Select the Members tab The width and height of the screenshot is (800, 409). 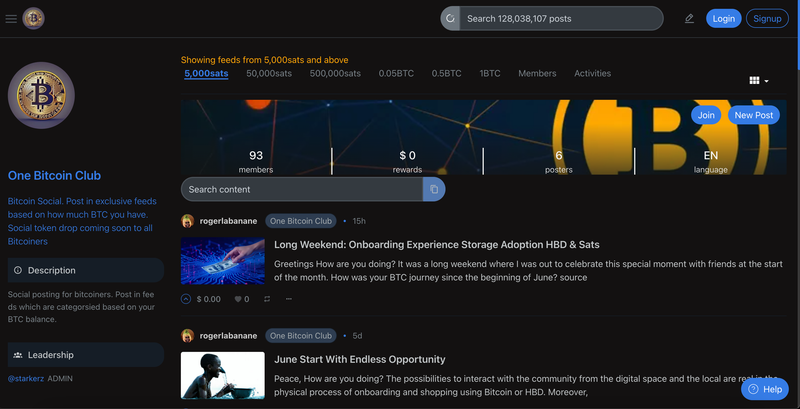(537, 73)
